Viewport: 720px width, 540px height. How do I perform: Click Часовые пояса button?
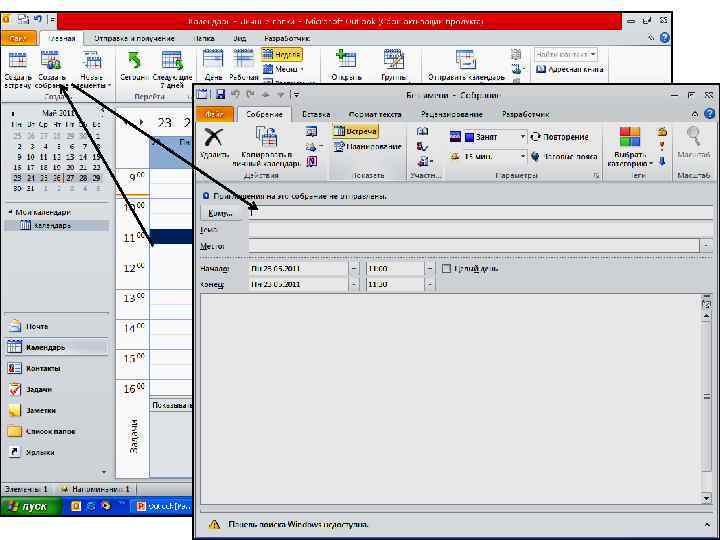pos(564,157)
